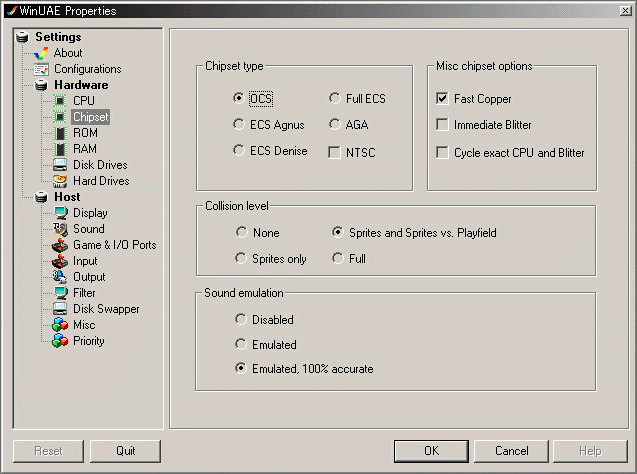Click the Game & I/O Ports joystick icon
The height and width of the screenshot is (474, 637).
[x=60, y=245]
